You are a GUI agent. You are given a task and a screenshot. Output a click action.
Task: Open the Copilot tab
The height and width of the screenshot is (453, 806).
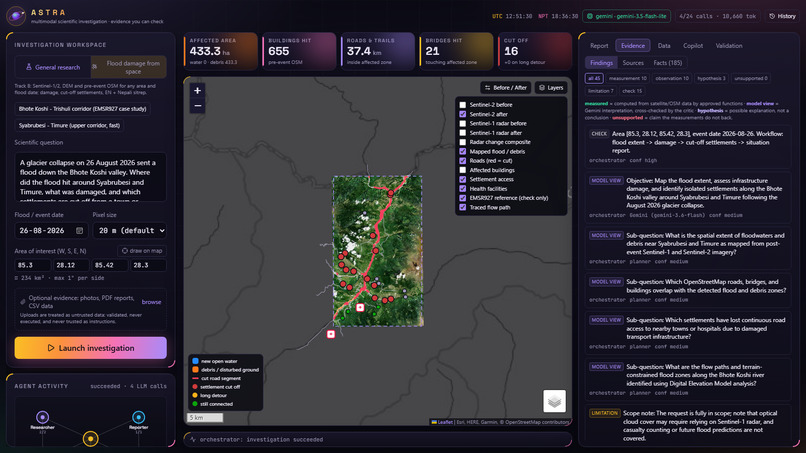(693, 46)
